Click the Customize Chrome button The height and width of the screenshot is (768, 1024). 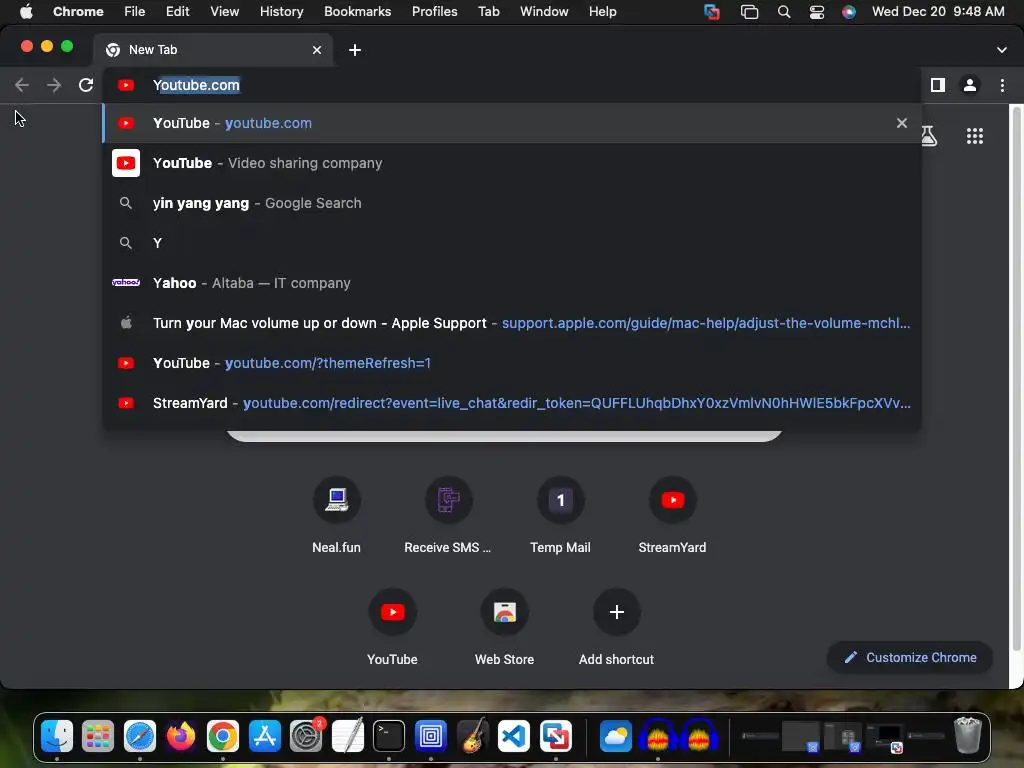910,658
